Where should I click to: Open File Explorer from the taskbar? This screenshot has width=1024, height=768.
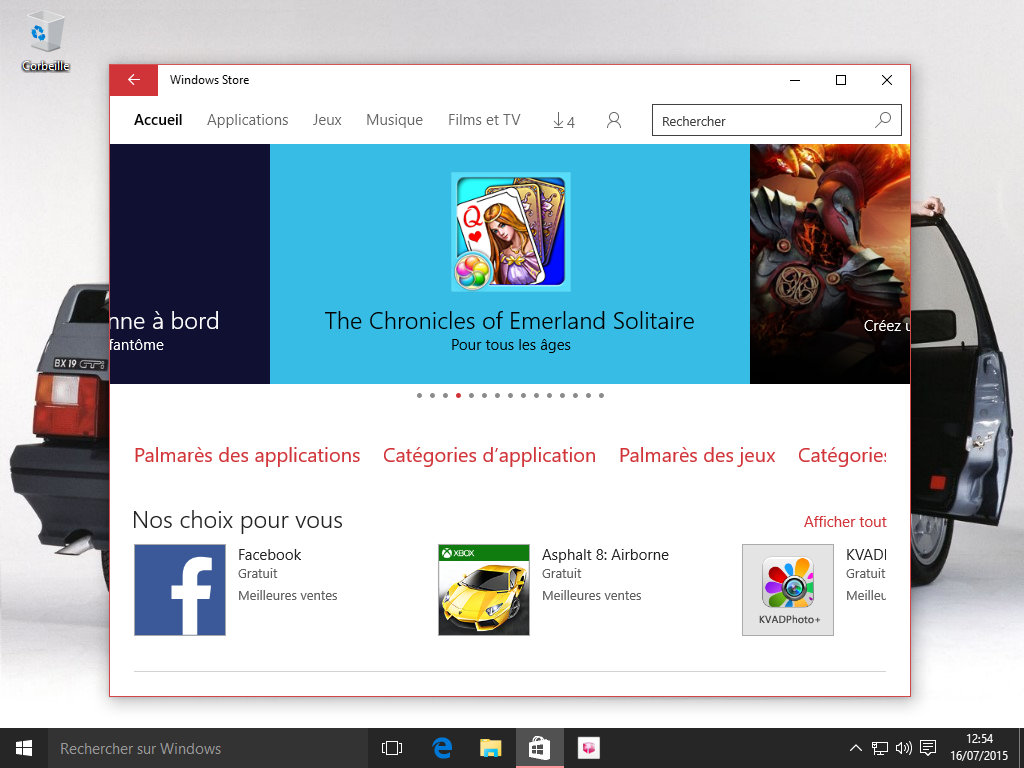click(x=490, y=748)
